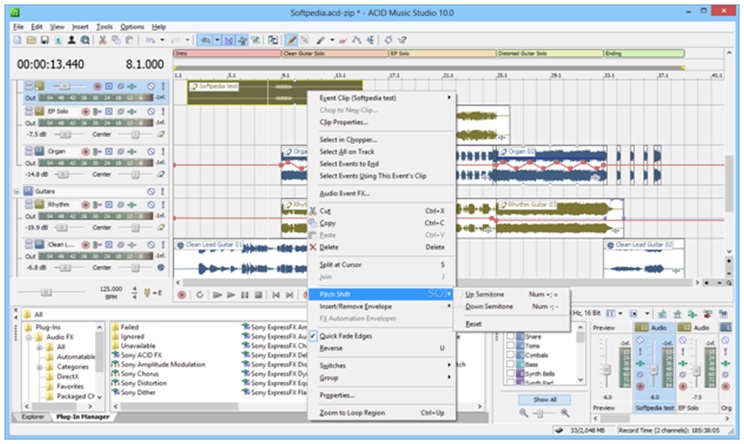The width and height of the screenshot is (744, 444).
Task: Mute the Clean Lead track
Action: click(151, 244)
